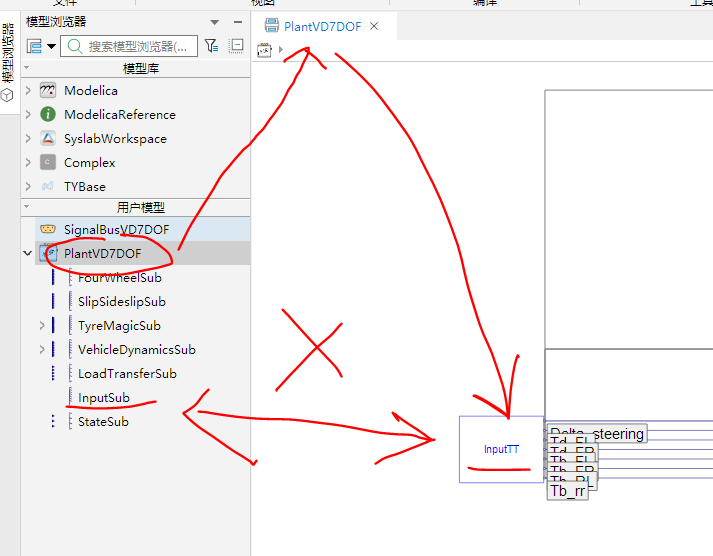The width and height of the screenshot is (713, 556).
Task: Click the 模型浏览器 panel title
Action: click(x=56, y=21)
